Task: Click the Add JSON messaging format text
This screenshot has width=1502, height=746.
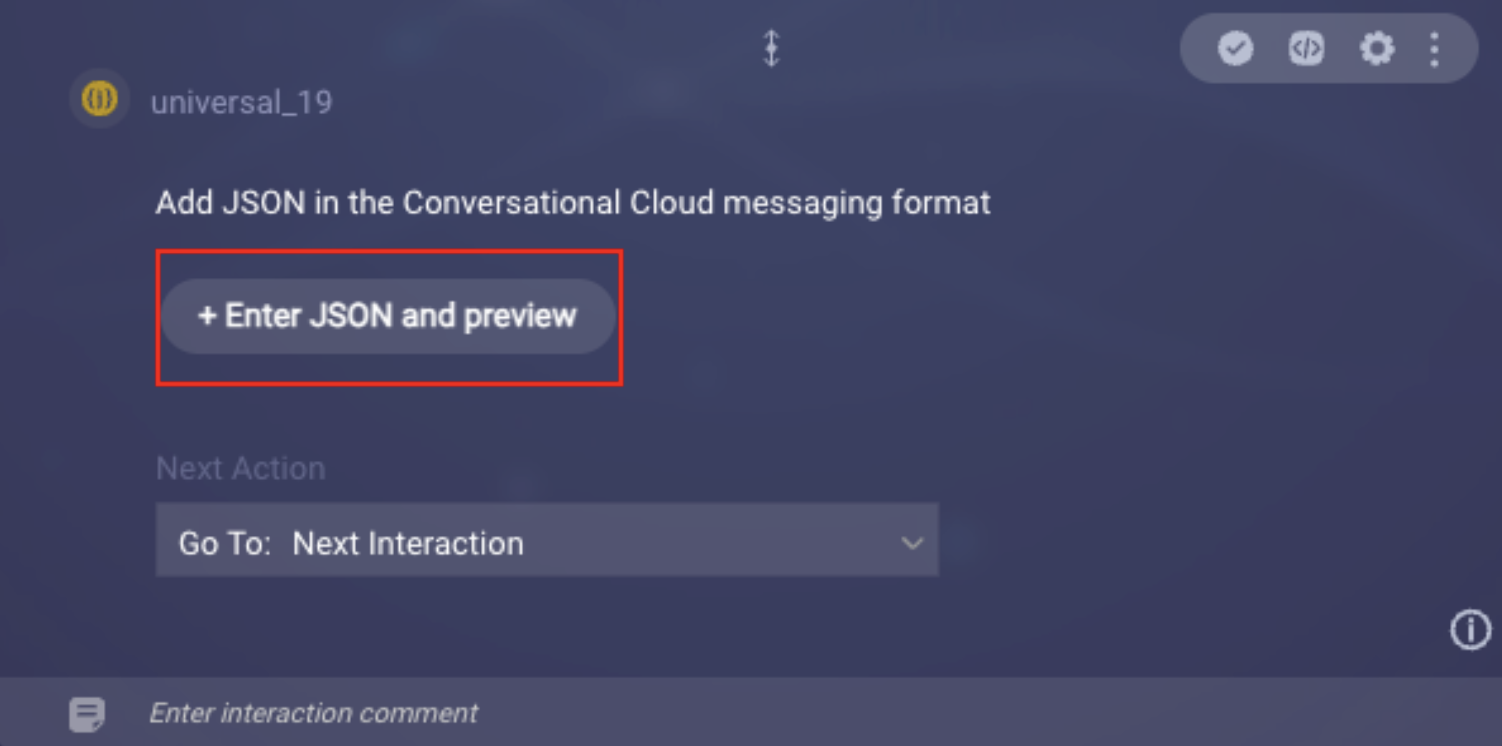Action: (573, 203)
